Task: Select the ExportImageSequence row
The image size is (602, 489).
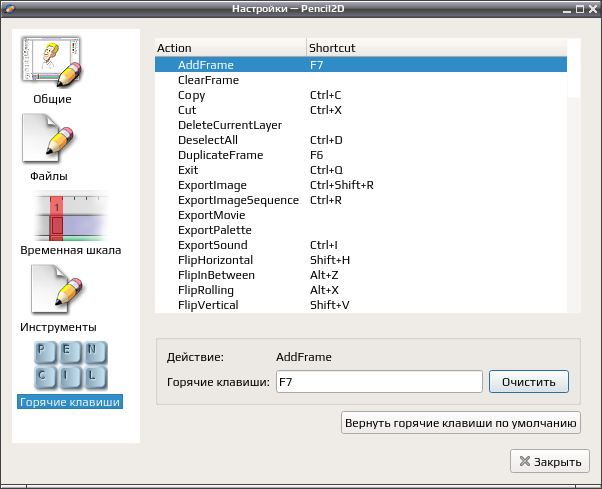Action: pos(361,200)
